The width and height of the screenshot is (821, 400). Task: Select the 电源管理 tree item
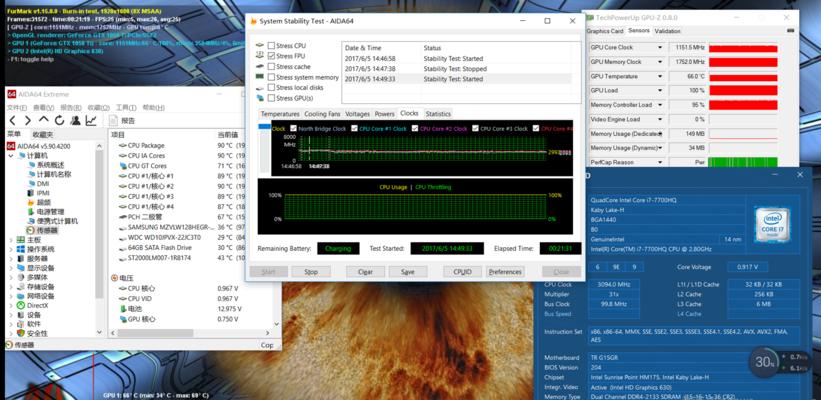pyautogui.click(x=50, y=212)
